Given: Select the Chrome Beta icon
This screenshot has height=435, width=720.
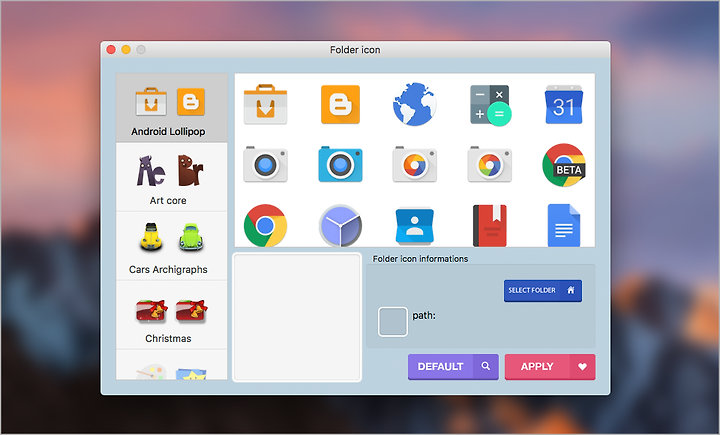Looking at the screenshot, I should [564, 165].
